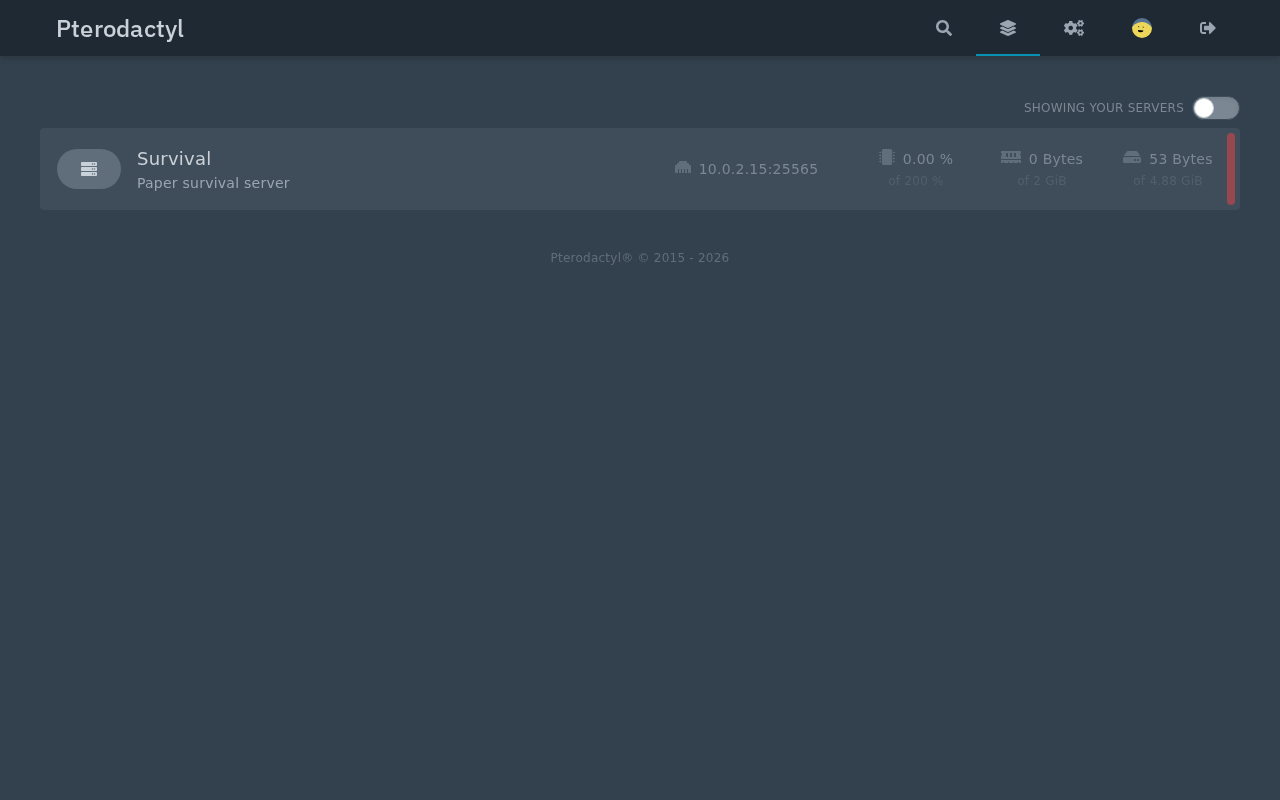Click the address 10.0.2.15:25565
Viewport: 1280px width, 800px height.
click(758, 169)
